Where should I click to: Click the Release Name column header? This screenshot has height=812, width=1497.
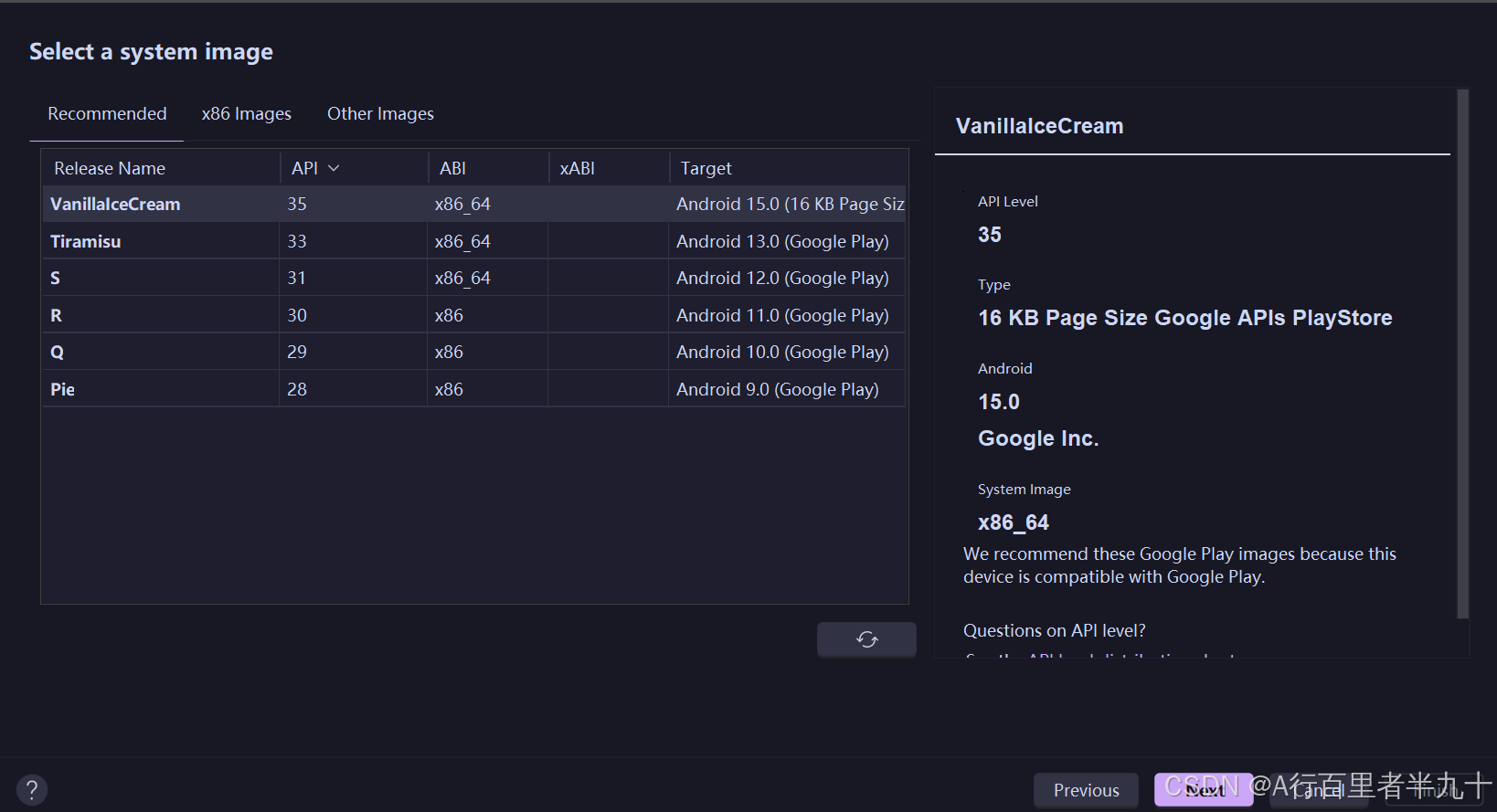(161, 168)
